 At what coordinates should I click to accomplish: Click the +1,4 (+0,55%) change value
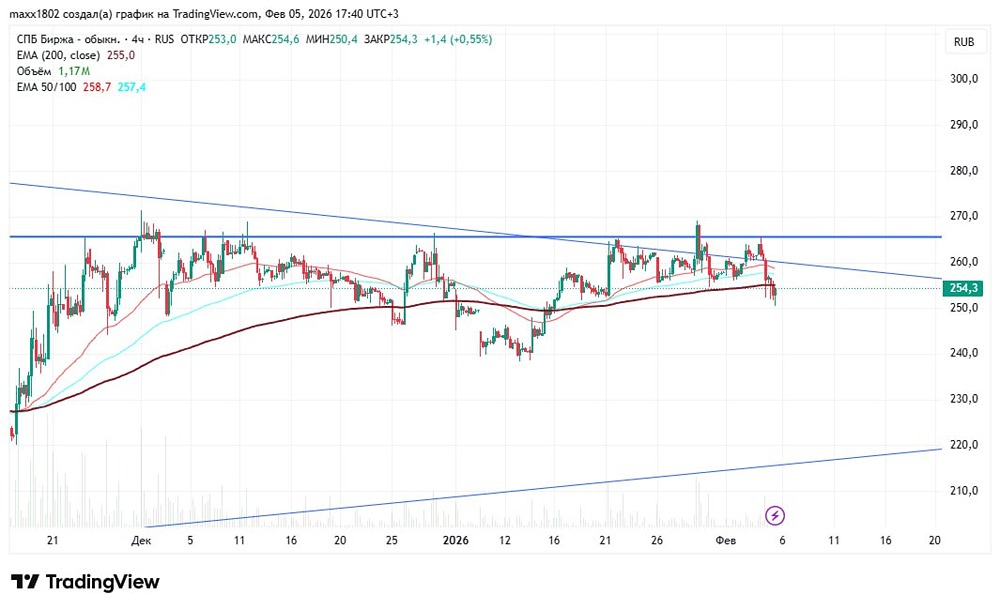[x=458, y=40]
